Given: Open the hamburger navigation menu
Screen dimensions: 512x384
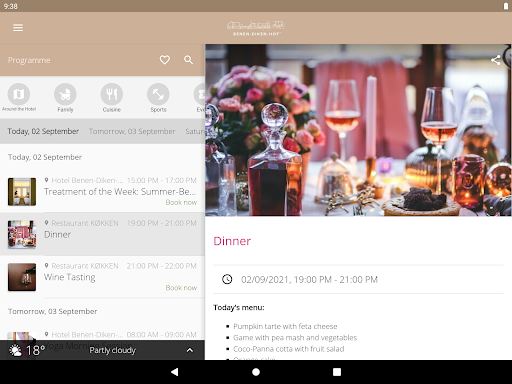Looking at the screenshot, I should pos(18,28).
